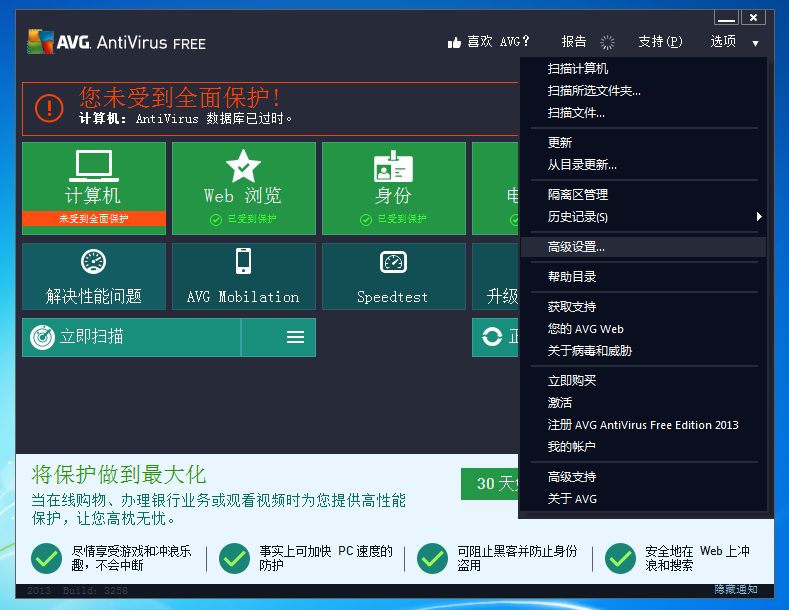Choose 关于病毒和威胁 menu entry
The width and height of the screenshot is (789, 610).
click(x=644, y=351)
